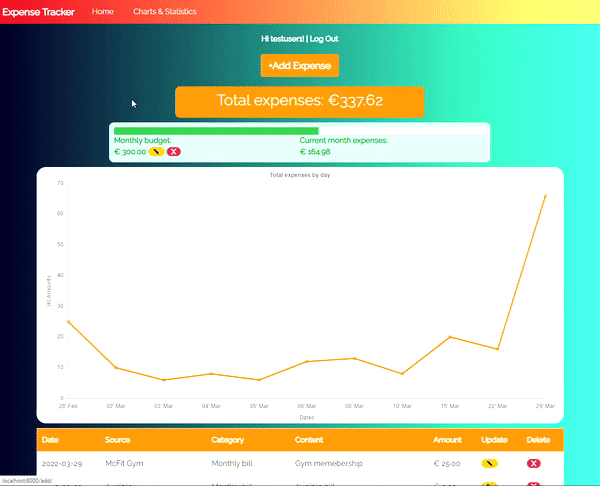The width and height of the screenshot is (600, 486).
Task: Click the Current month expenses label
Action: (x=344, y=140)
